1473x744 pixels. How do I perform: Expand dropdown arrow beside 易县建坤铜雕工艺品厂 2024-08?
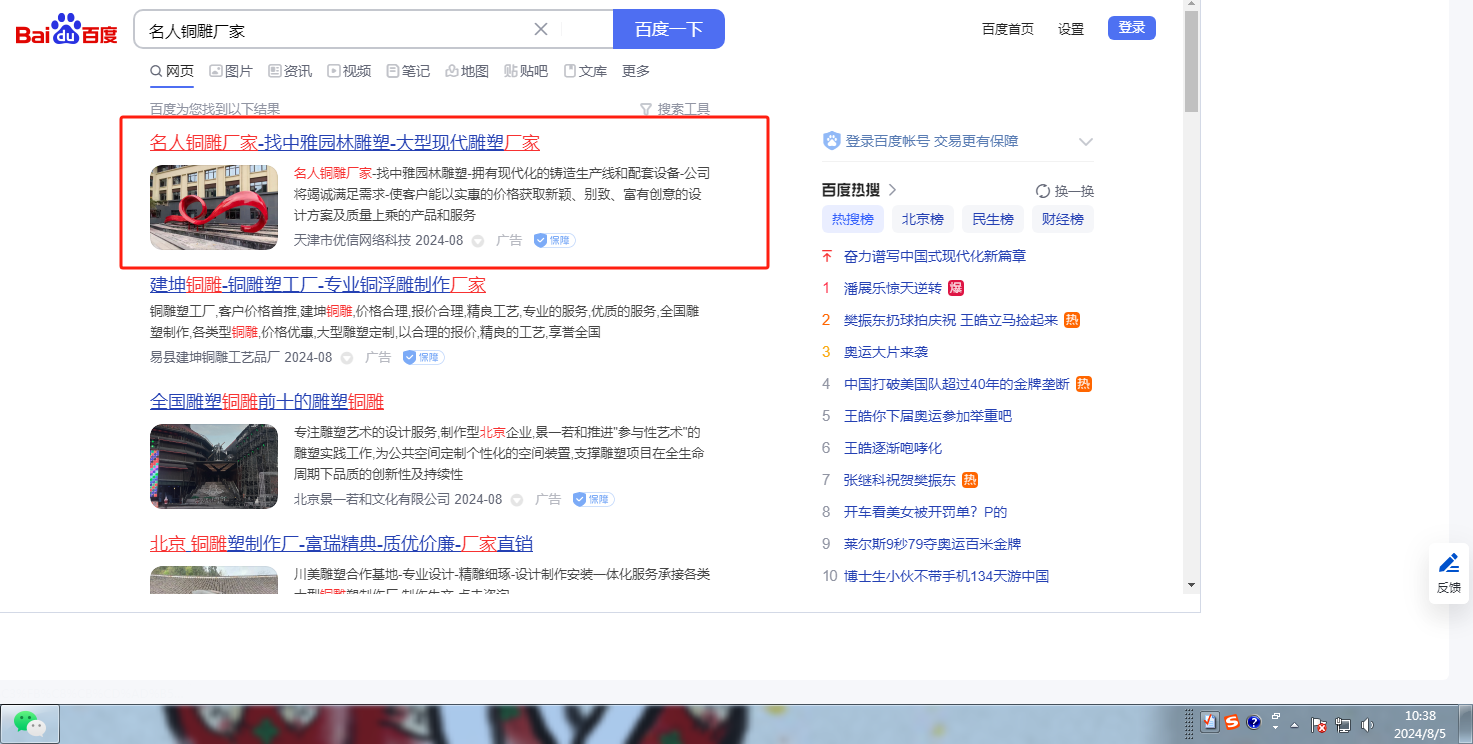(x=347, y=357)
